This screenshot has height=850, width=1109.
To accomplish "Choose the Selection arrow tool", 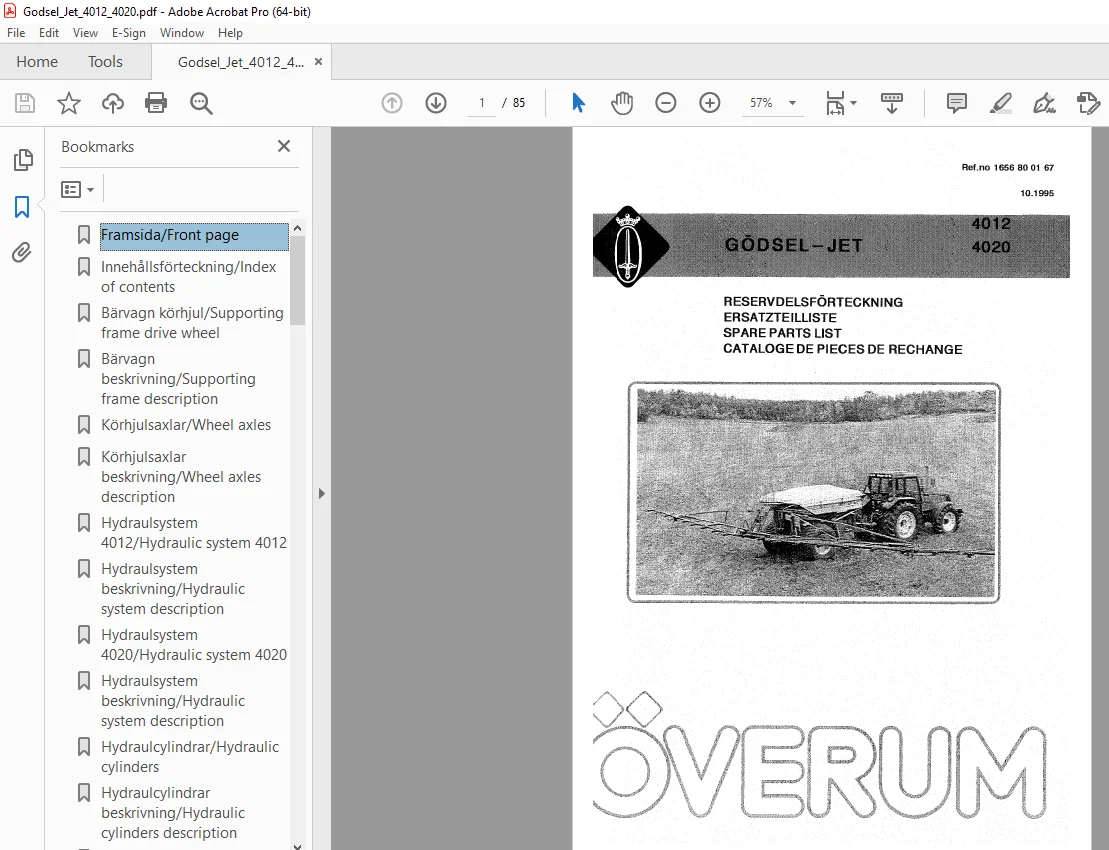I will point(578,103).
